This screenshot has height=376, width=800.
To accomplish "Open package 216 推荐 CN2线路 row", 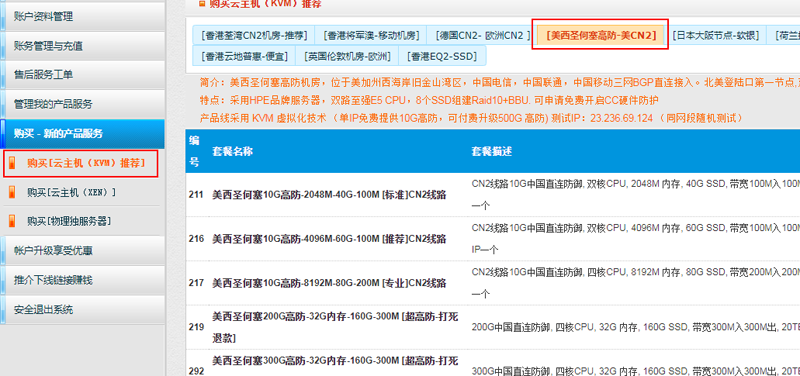I will click(493, 239).
